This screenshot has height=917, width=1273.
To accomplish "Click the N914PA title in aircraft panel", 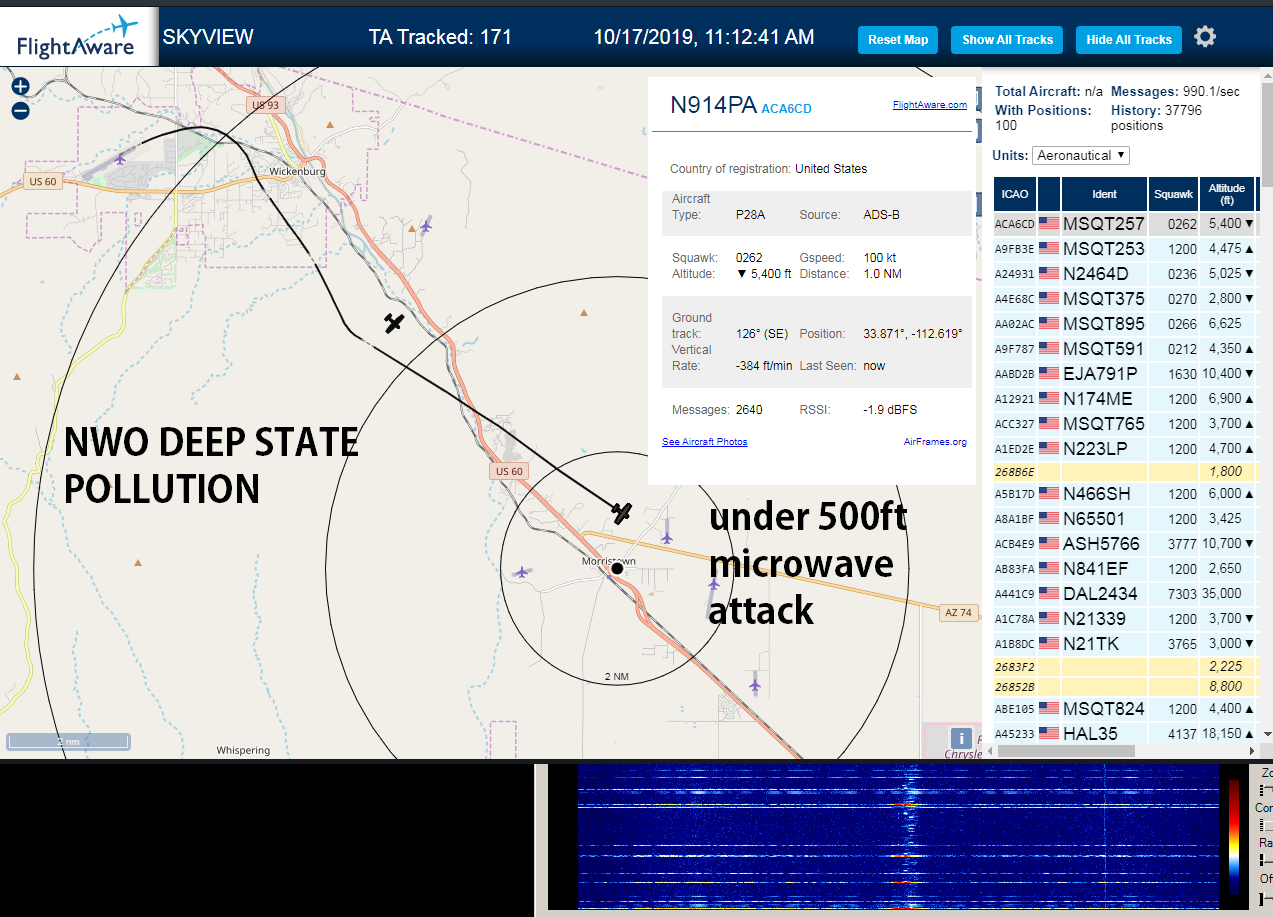I will click(713, 106).
